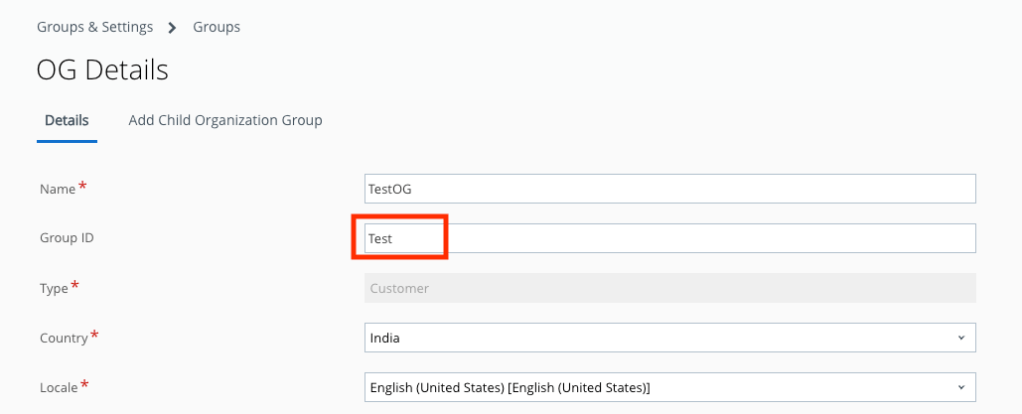Open the Groups breadcrumb link
This screenshot has height=414, width=1022.
point(216,27)
